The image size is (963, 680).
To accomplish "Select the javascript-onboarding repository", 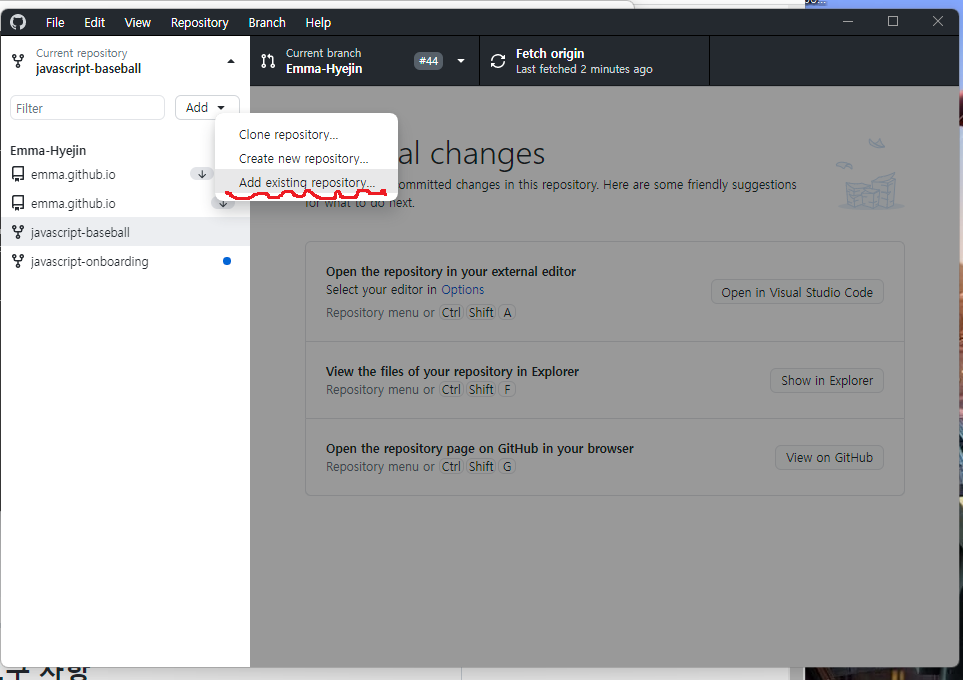I will [x=125, y=261].
